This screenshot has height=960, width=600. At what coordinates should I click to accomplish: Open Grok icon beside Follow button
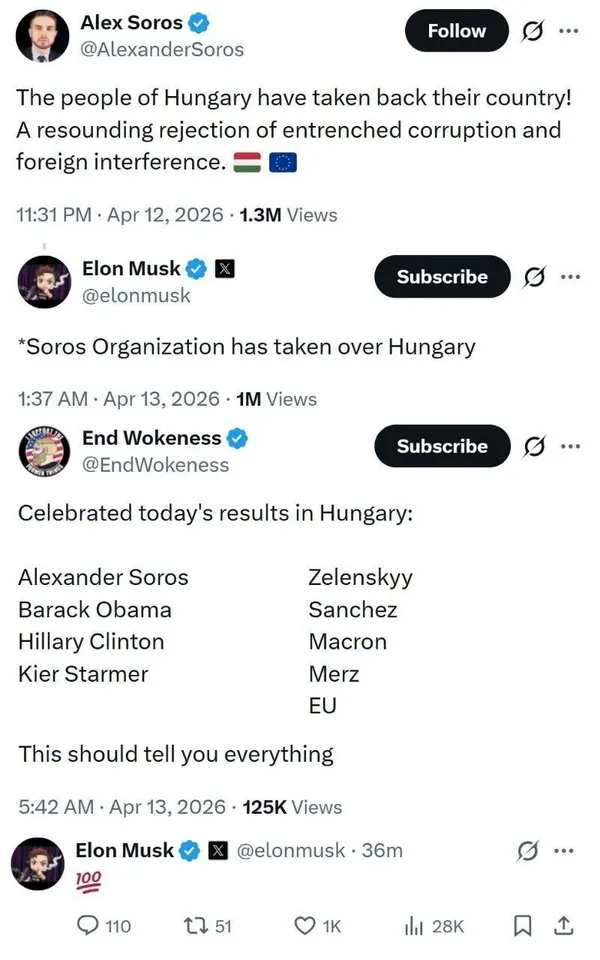point(535,31)
